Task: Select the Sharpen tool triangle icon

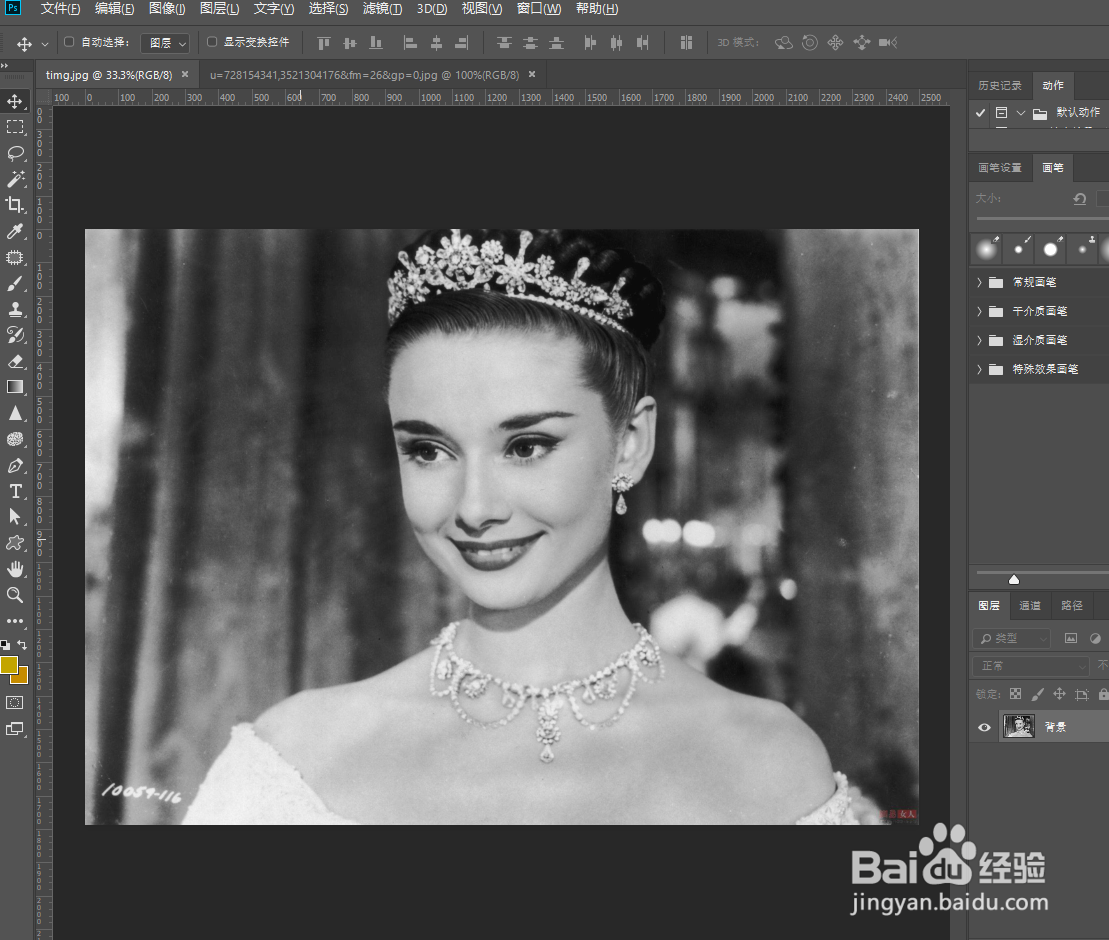Action: (x=15, y=413)
